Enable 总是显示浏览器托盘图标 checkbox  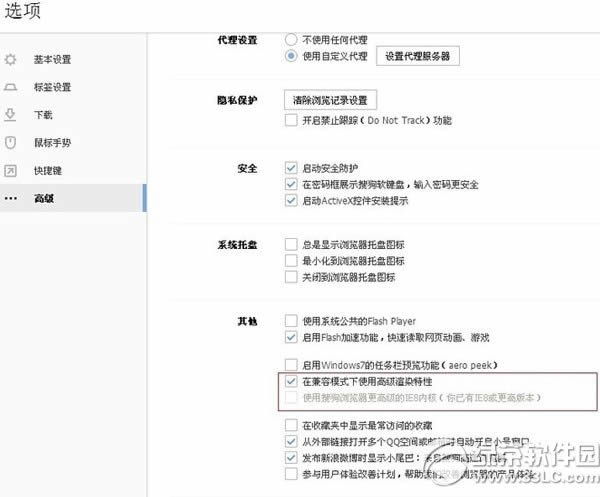click(291, 244)
